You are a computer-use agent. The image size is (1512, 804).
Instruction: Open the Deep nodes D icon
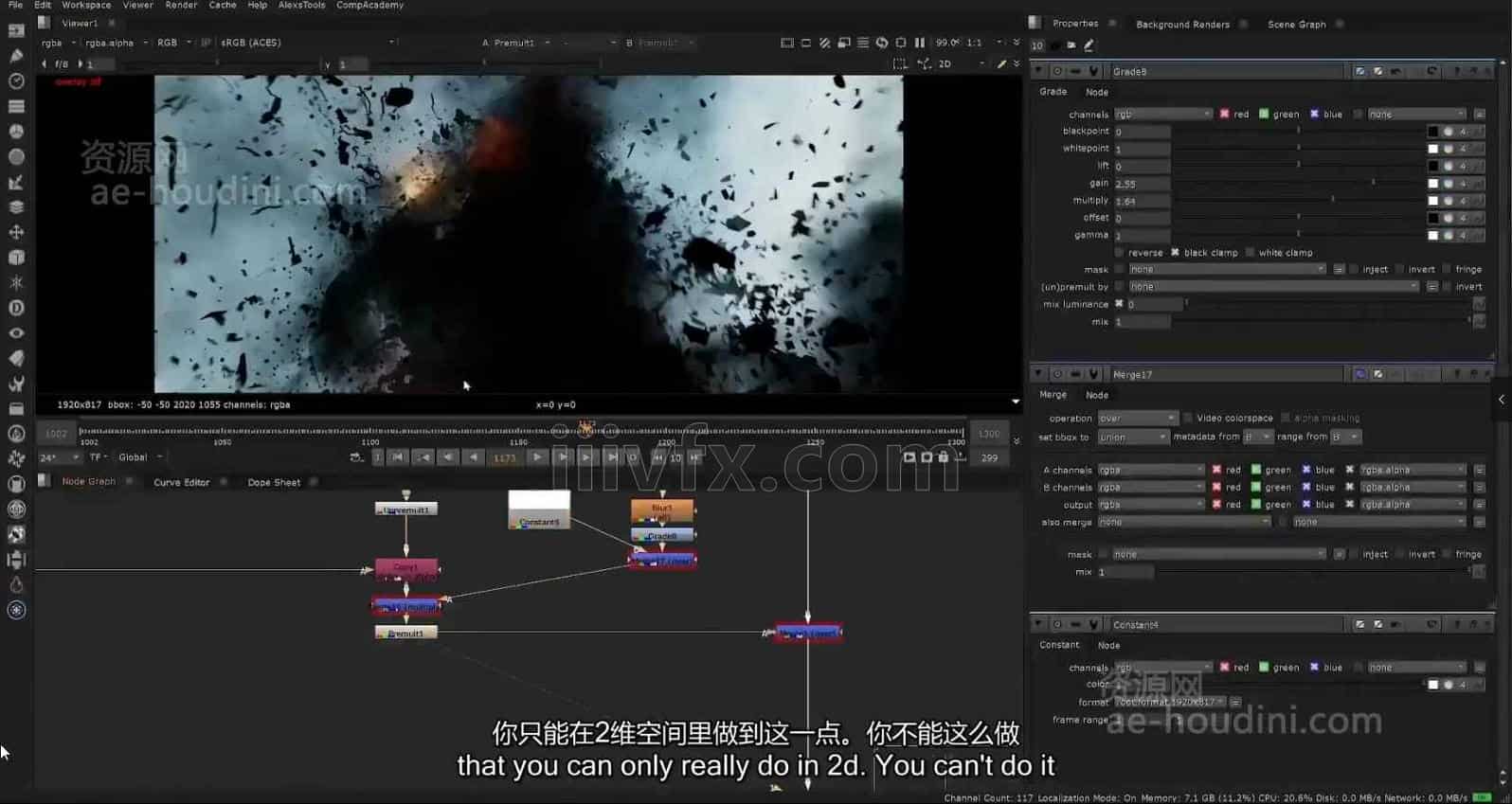(x=16, y=308)
